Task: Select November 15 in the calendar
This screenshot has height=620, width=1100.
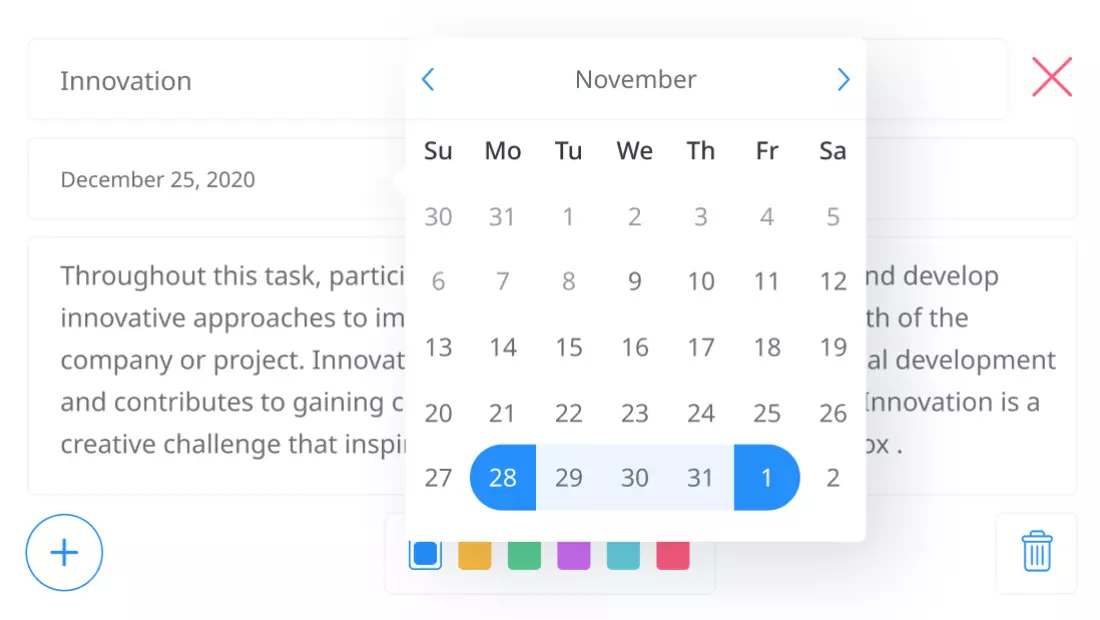Action: click(x=568, y=347)
